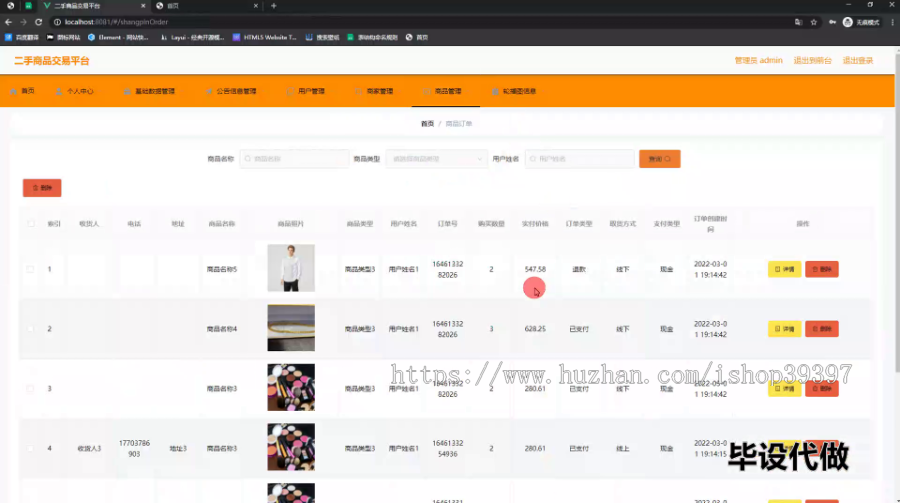The image size is (900, 503).
Task: Click the password key icon in toolbar
Action: 832,22
